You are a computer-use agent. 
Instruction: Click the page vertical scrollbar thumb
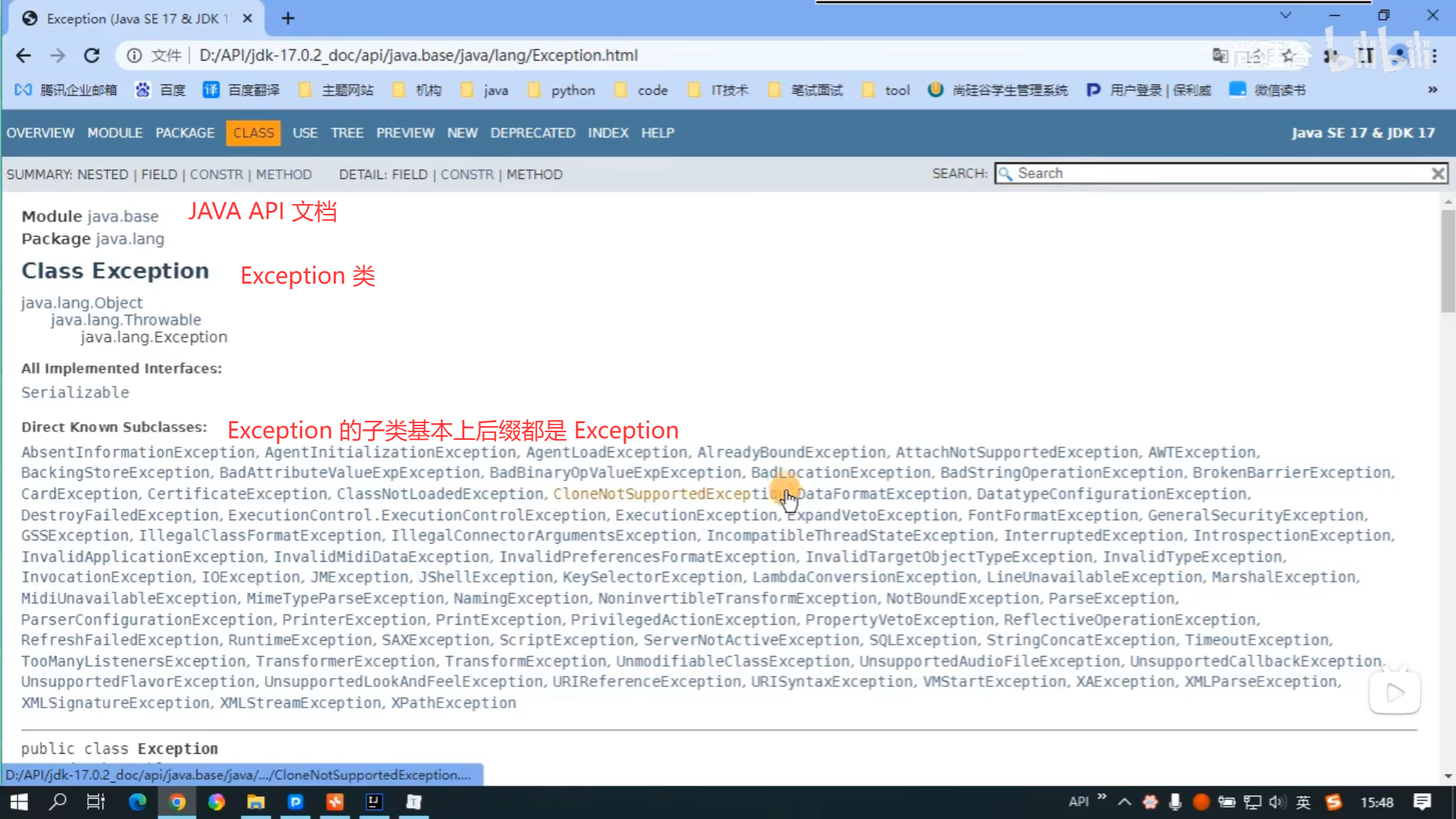tap(1448, 262)
